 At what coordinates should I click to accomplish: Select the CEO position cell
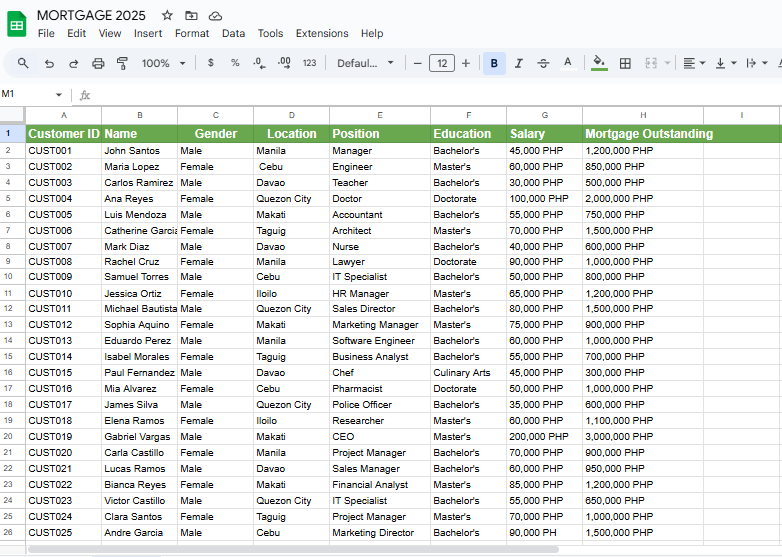point(380,437)
